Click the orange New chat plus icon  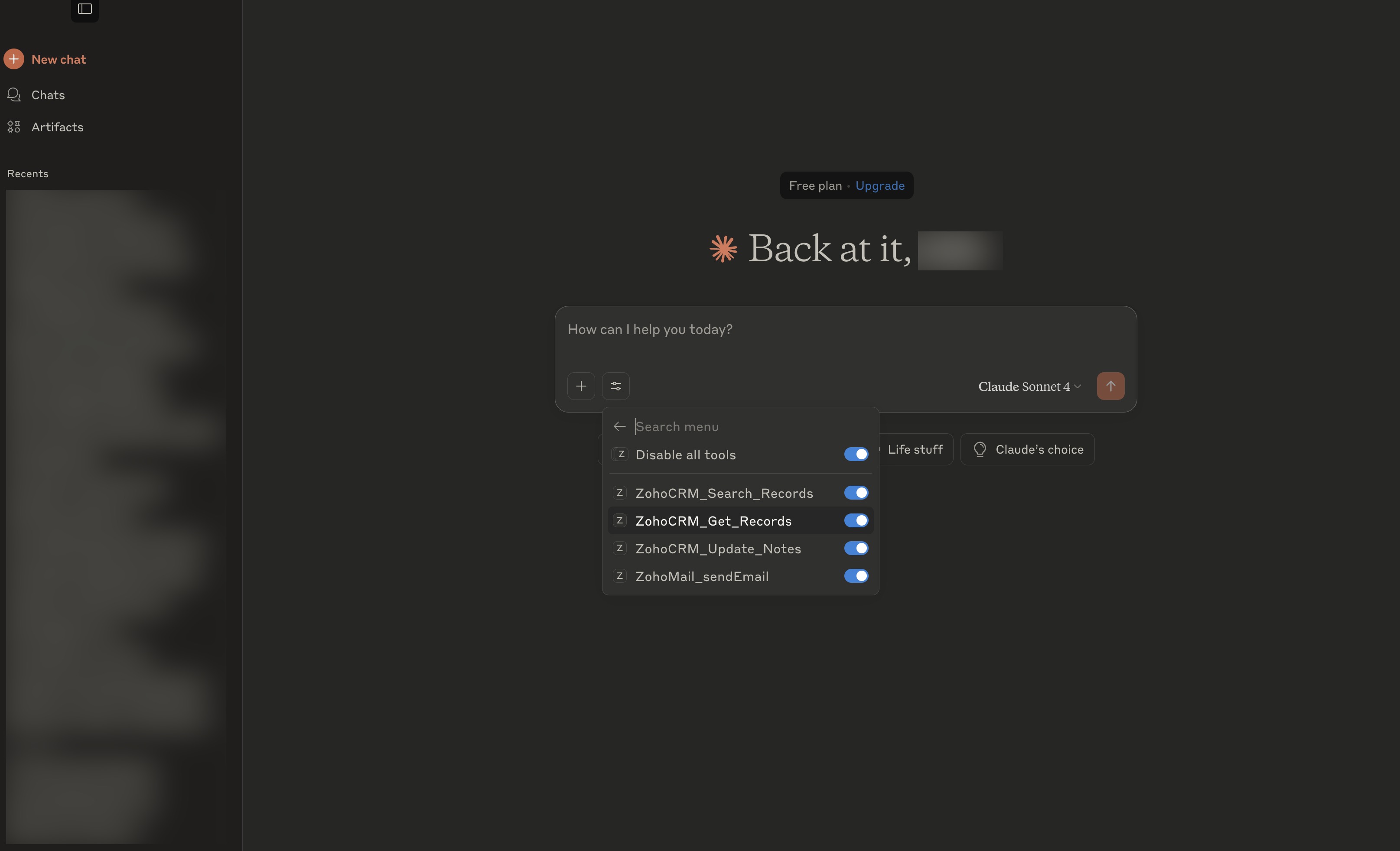pyautogui.click(x=13, y=59)
